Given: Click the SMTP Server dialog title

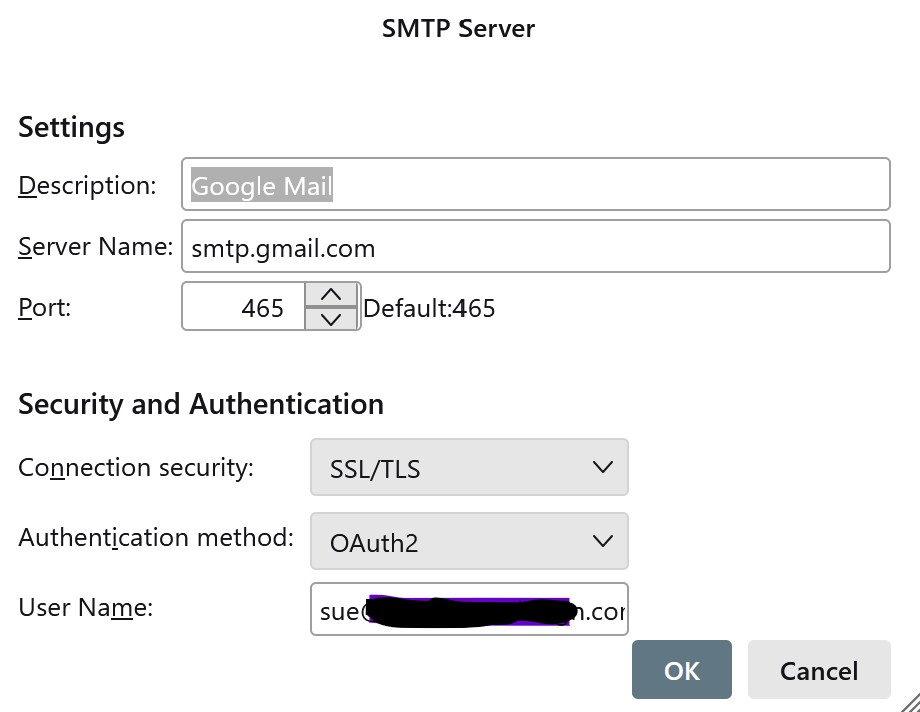Looking at the screenshot, I should 458,28.
